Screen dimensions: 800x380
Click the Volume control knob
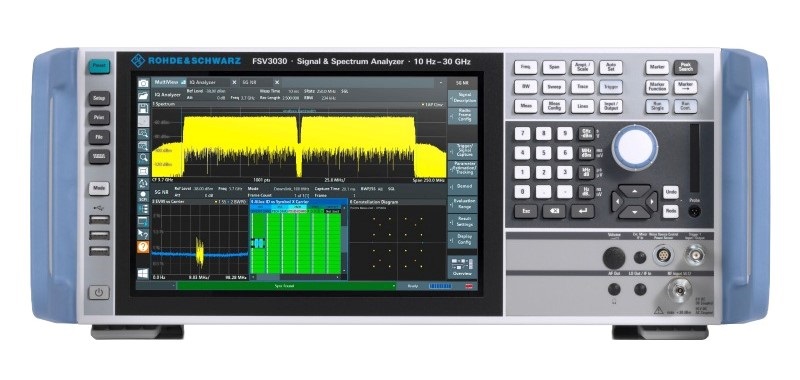coord(614,258)
